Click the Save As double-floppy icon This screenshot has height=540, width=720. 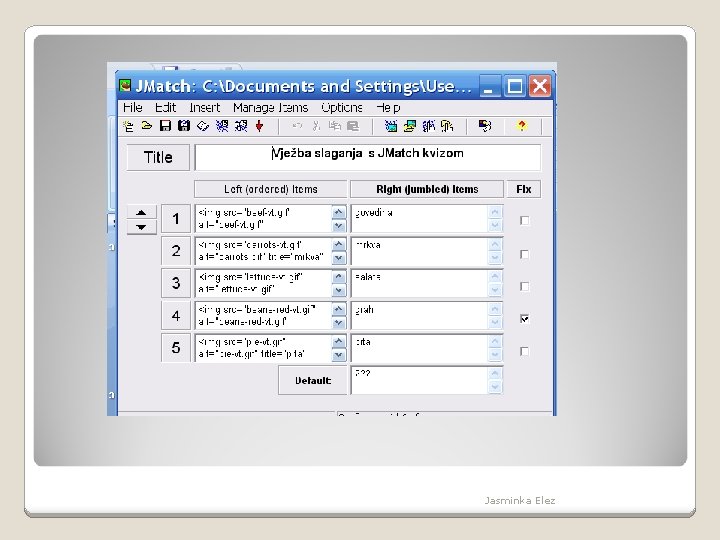click(184, 126)
